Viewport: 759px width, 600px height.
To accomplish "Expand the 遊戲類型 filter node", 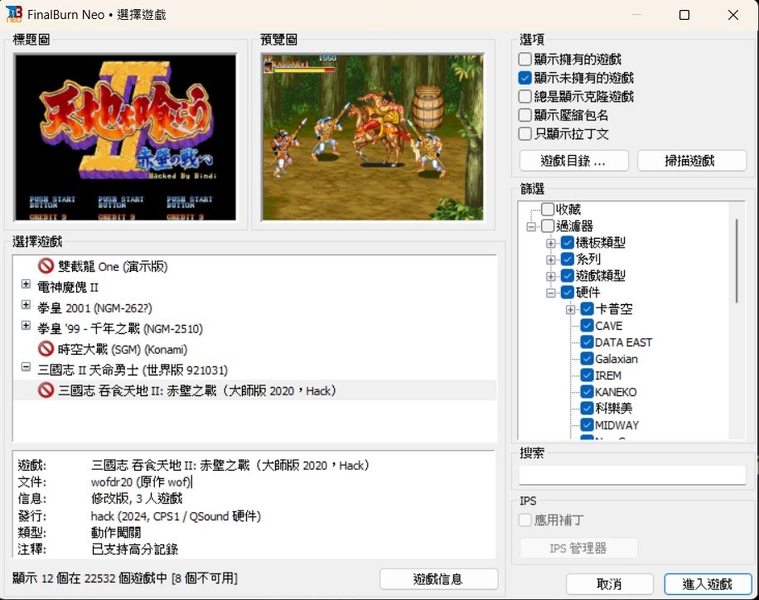I will 551,276.
